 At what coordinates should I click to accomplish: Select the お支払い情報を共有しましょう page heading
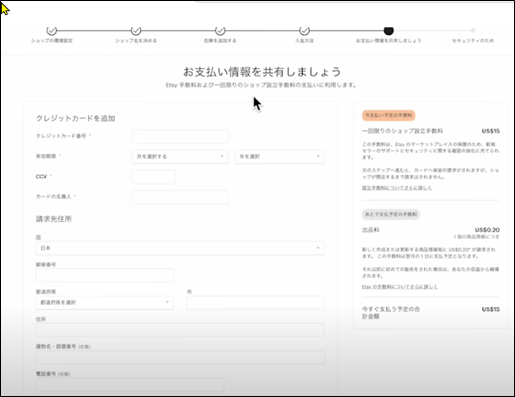click(262, 72)
